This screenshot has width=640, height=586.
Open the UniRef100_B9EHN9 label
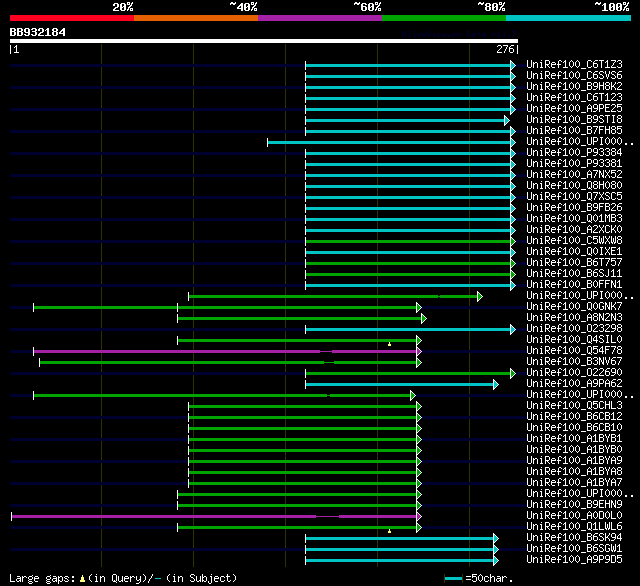574,505
